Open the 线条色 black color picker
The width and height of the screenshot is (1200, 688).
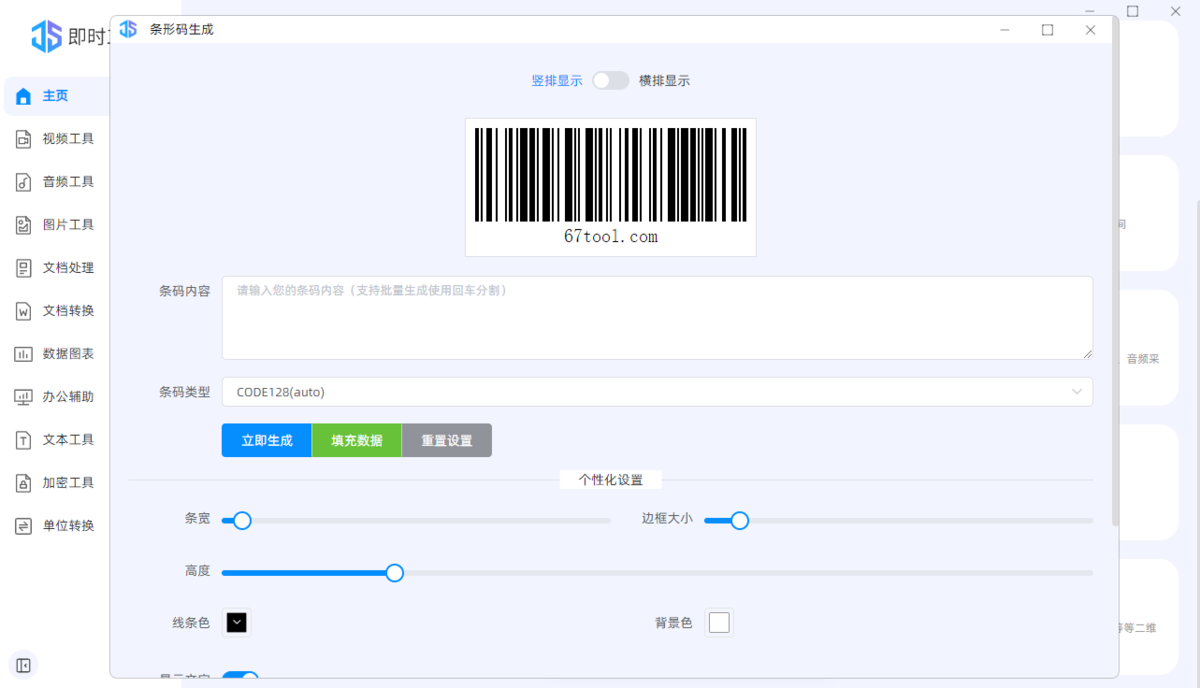236,623
